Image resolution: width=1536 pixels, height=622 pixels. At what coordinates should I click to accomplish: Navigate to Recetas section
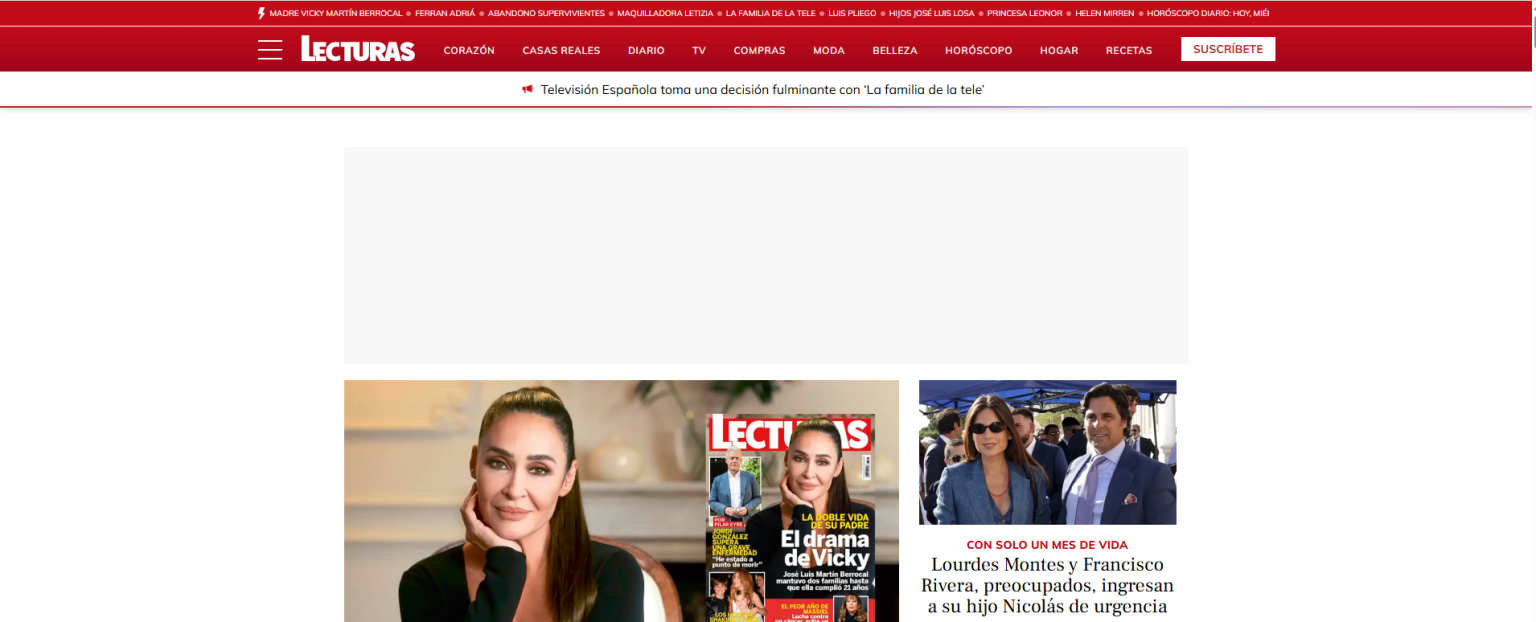1128,50
